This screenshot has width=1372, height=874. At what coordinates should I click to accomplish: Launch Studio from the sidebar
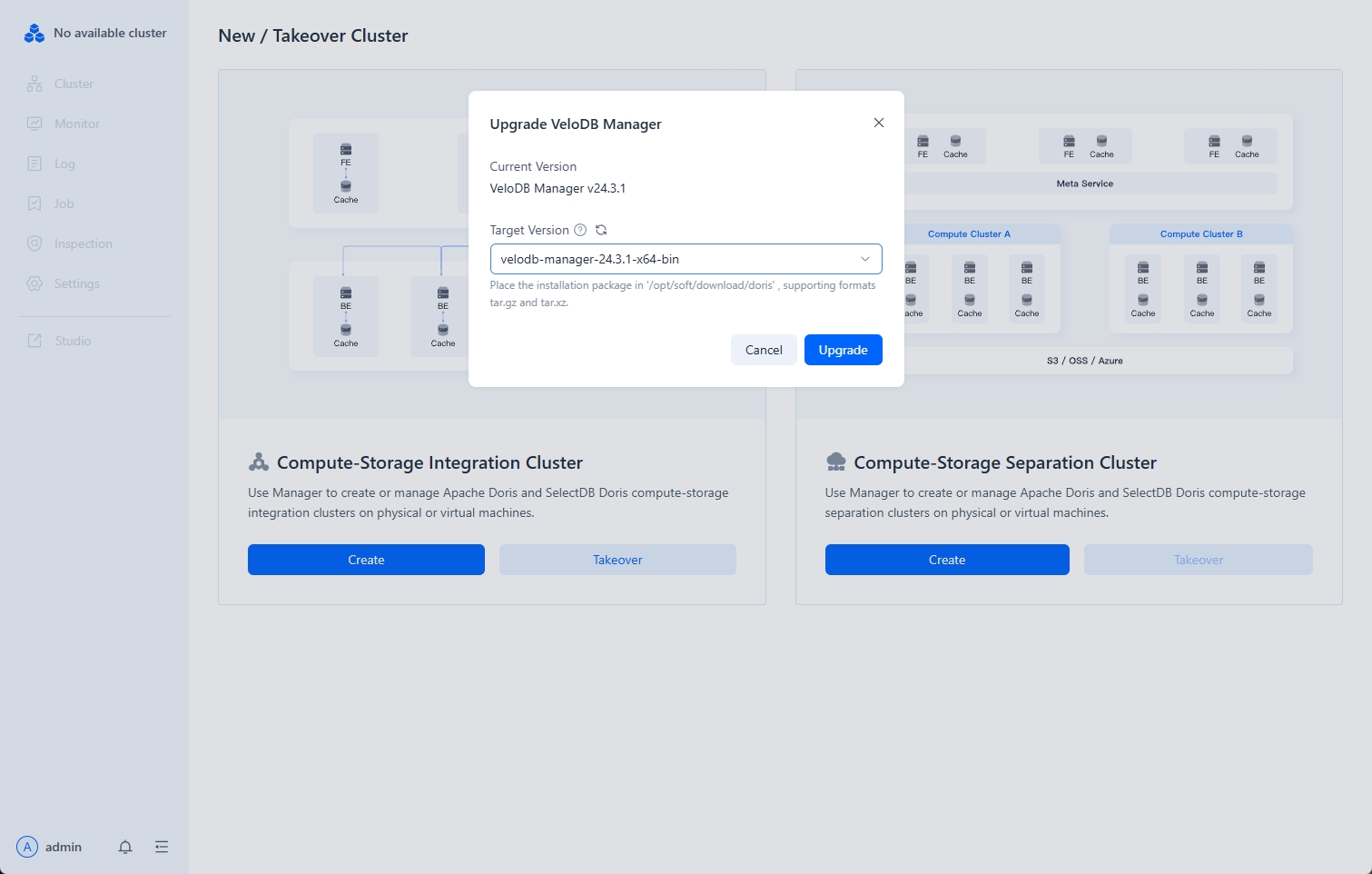tap(73, 341)
